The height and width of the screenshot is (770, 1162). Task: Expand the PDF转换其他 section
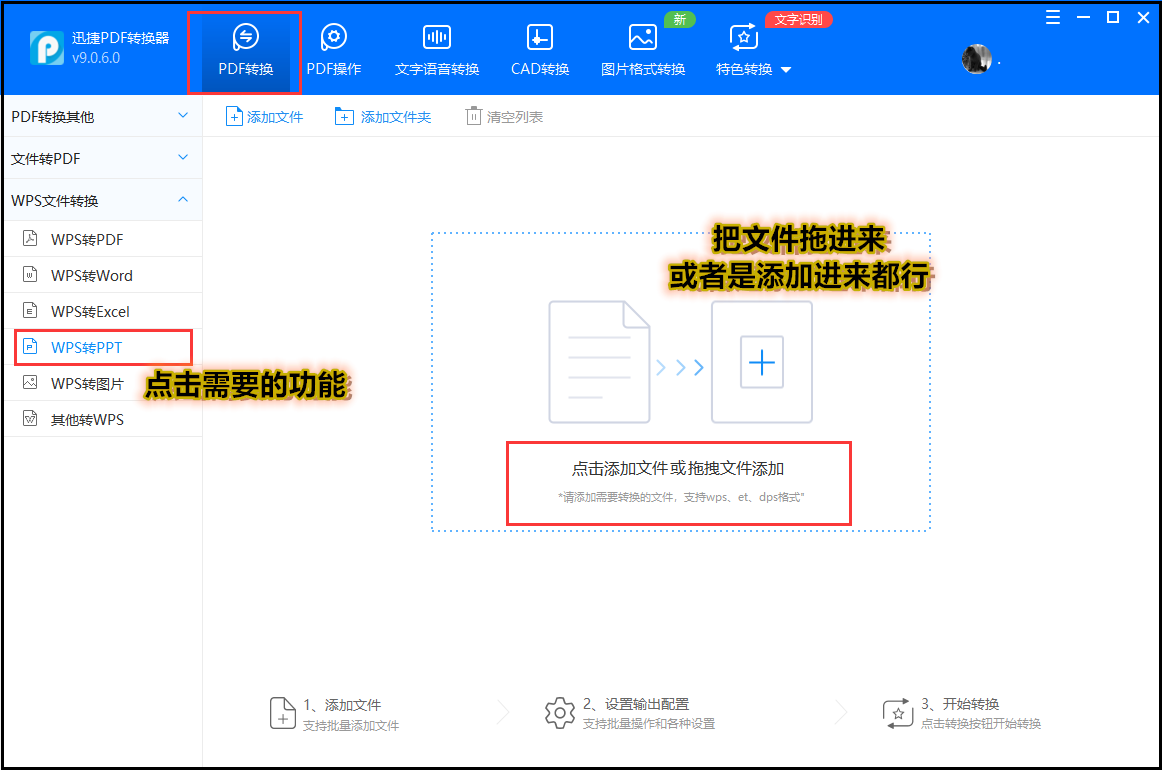click(x=102, y=116)
